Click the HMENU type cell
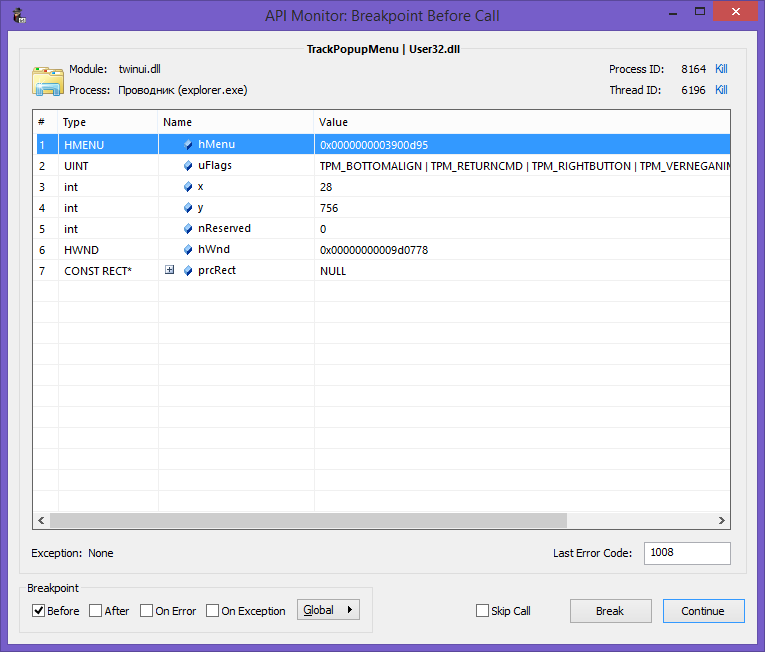Screen dimensions: 765x652 click(x=108, y=145)
